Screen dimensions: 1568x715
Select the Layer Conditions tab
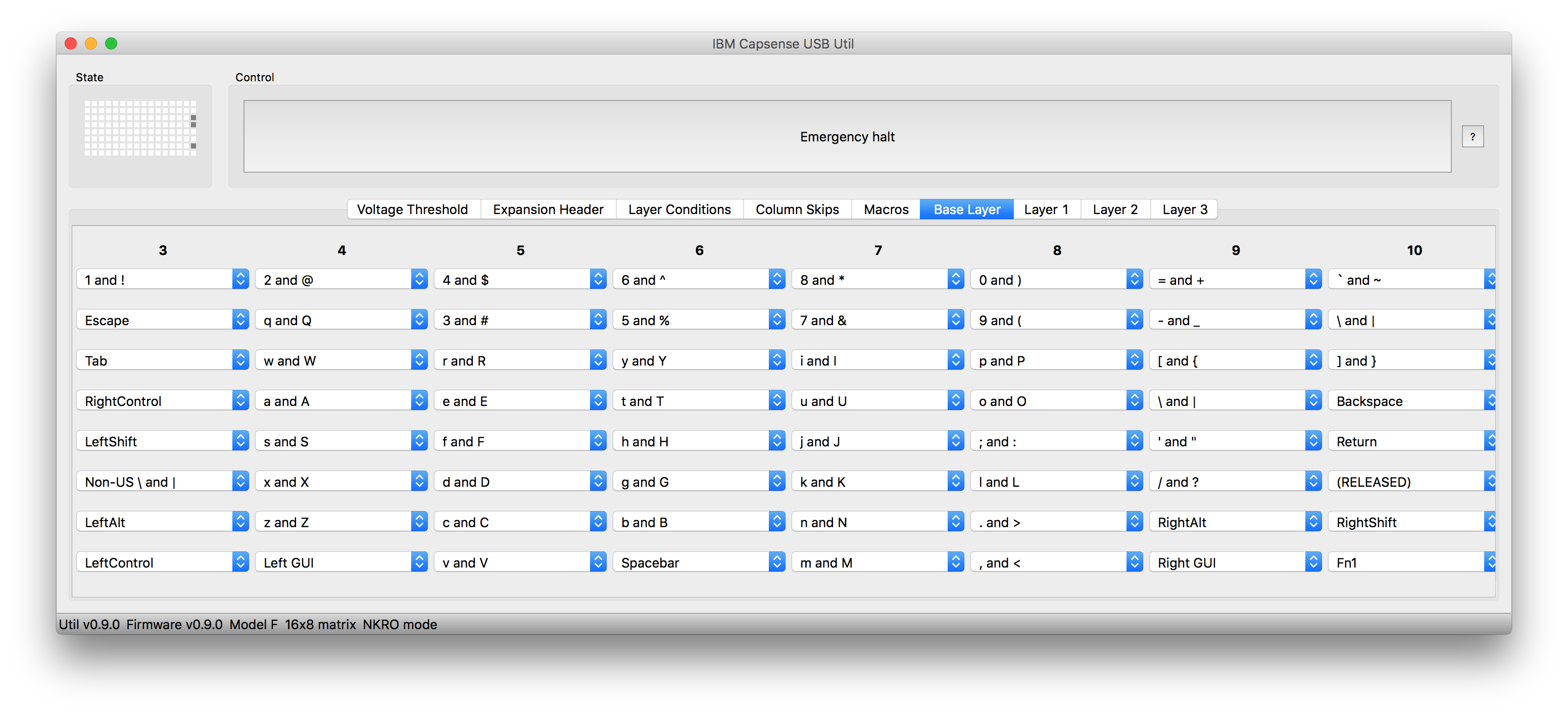(680, 209)
